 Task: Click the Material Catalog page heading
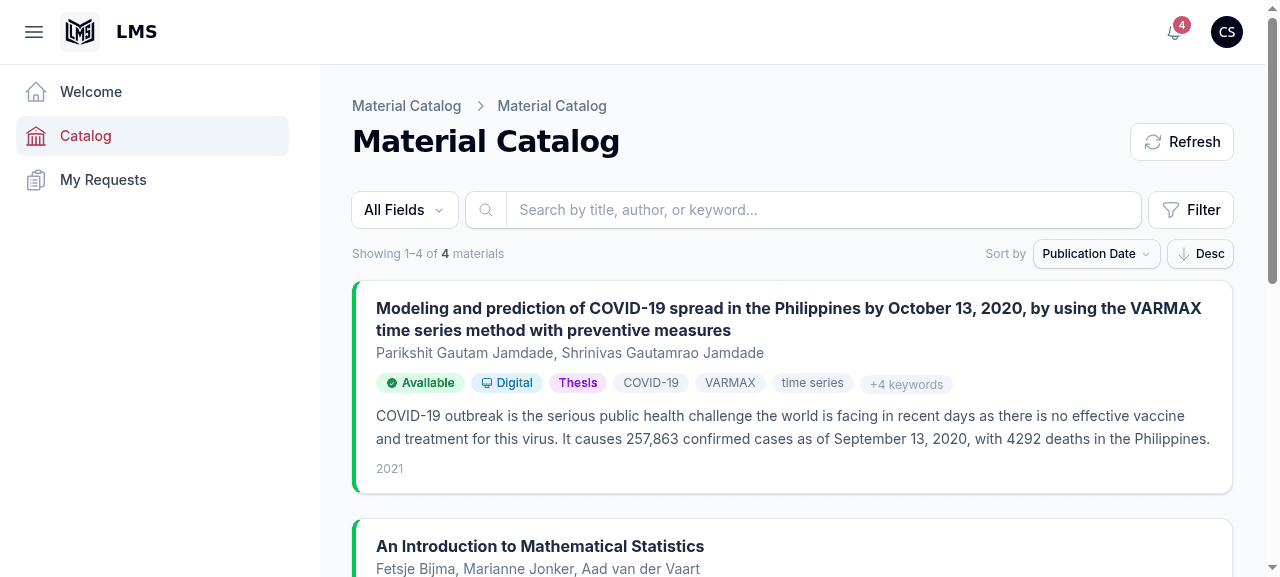(x=486, y=142)
